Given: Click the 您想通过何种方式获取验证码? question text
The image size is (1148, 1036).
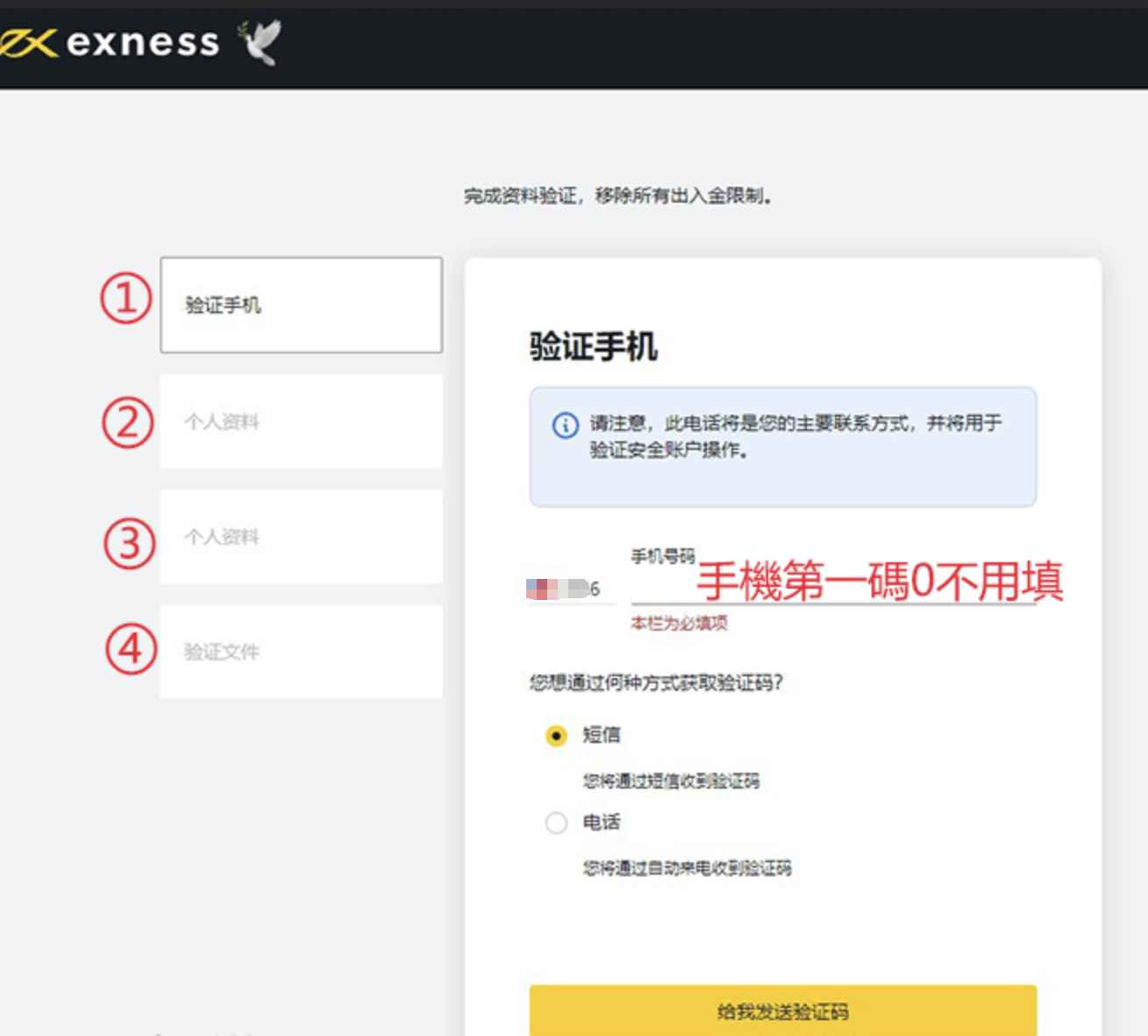Looking at the screenshot, I should [655, 682].
